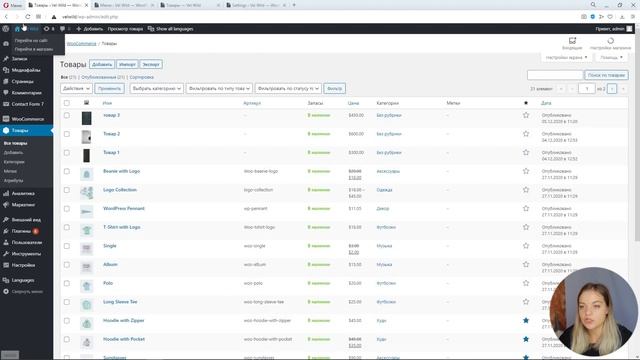Toggle featured star for T-Shirt with Logo
The height and width of the screenshot is (360, 640).
(526, 227)
